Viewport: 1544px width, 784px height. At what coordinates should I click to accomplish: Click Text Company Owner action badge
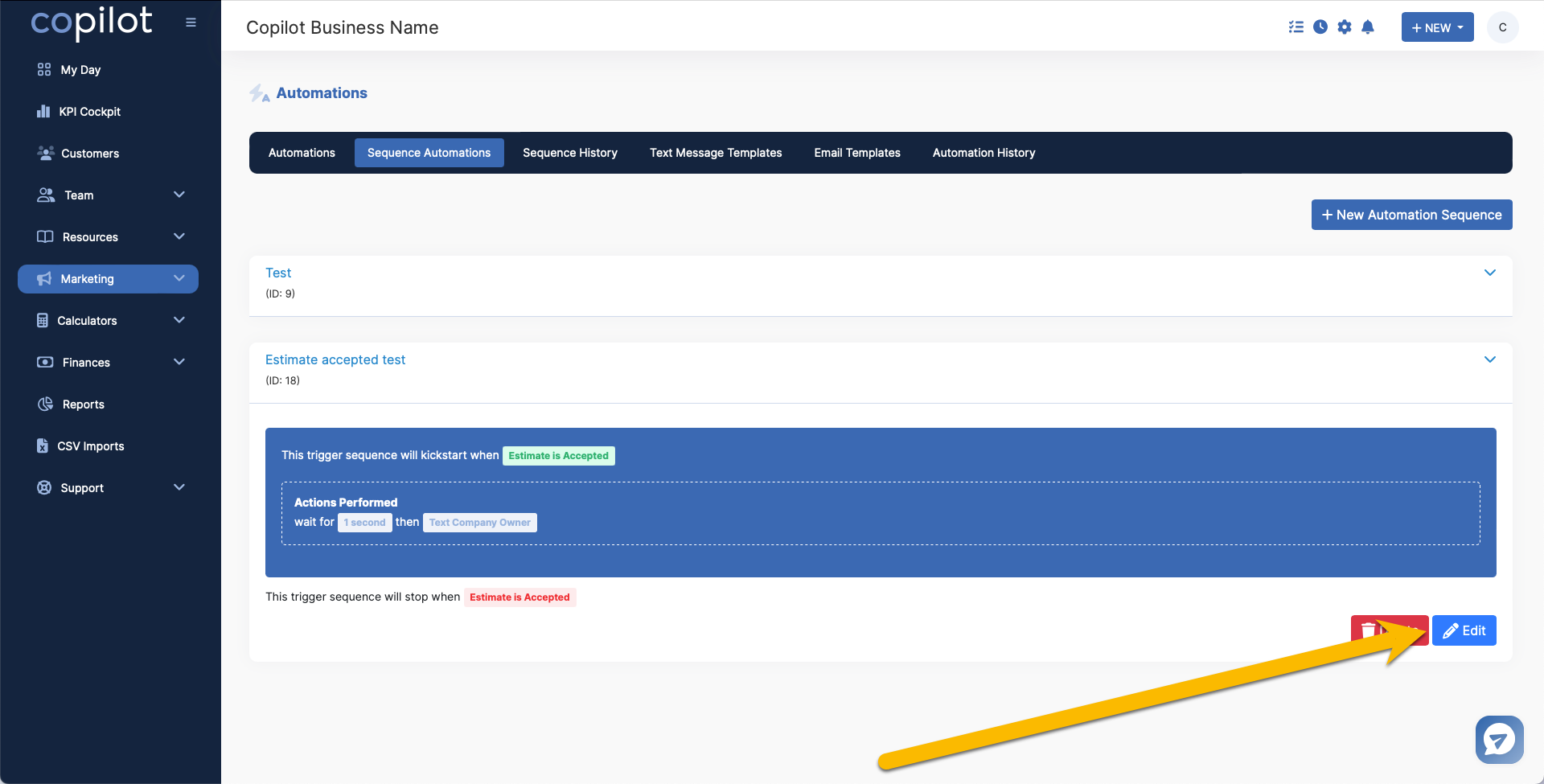[x=480, y=523]
